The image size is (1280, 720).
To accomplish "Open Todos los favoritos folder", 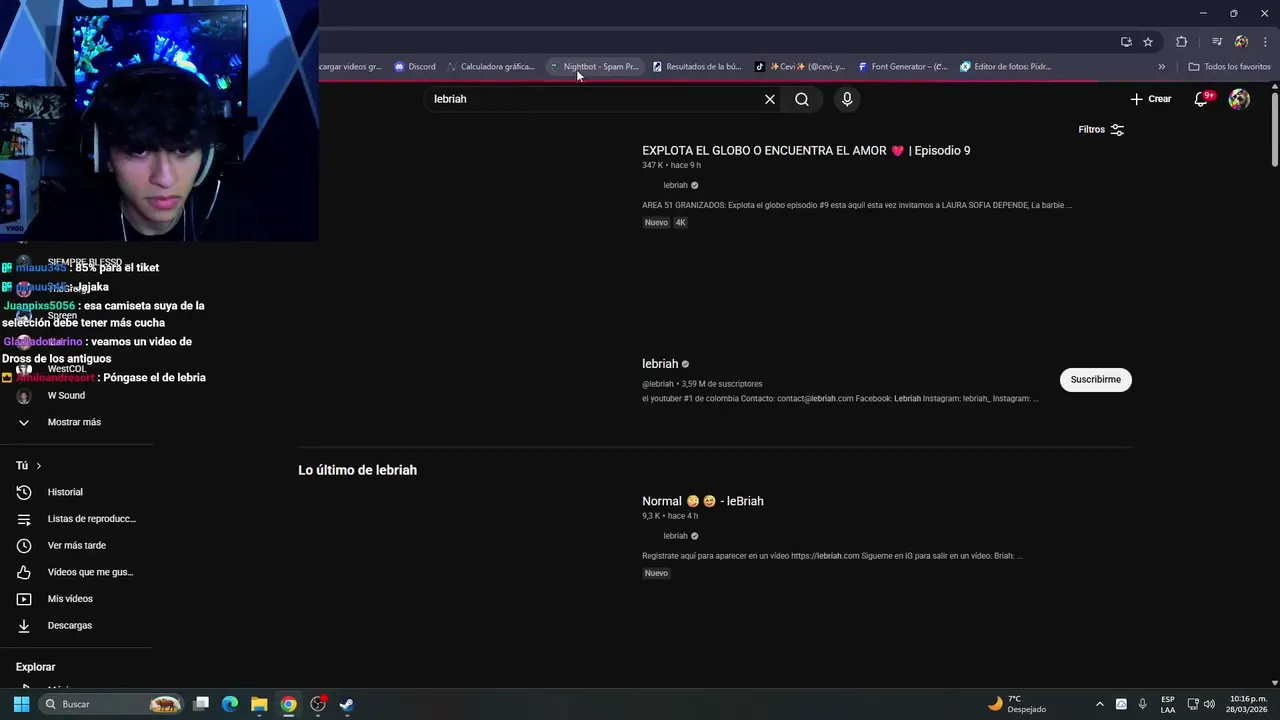I will click(x=1229, y=67).
